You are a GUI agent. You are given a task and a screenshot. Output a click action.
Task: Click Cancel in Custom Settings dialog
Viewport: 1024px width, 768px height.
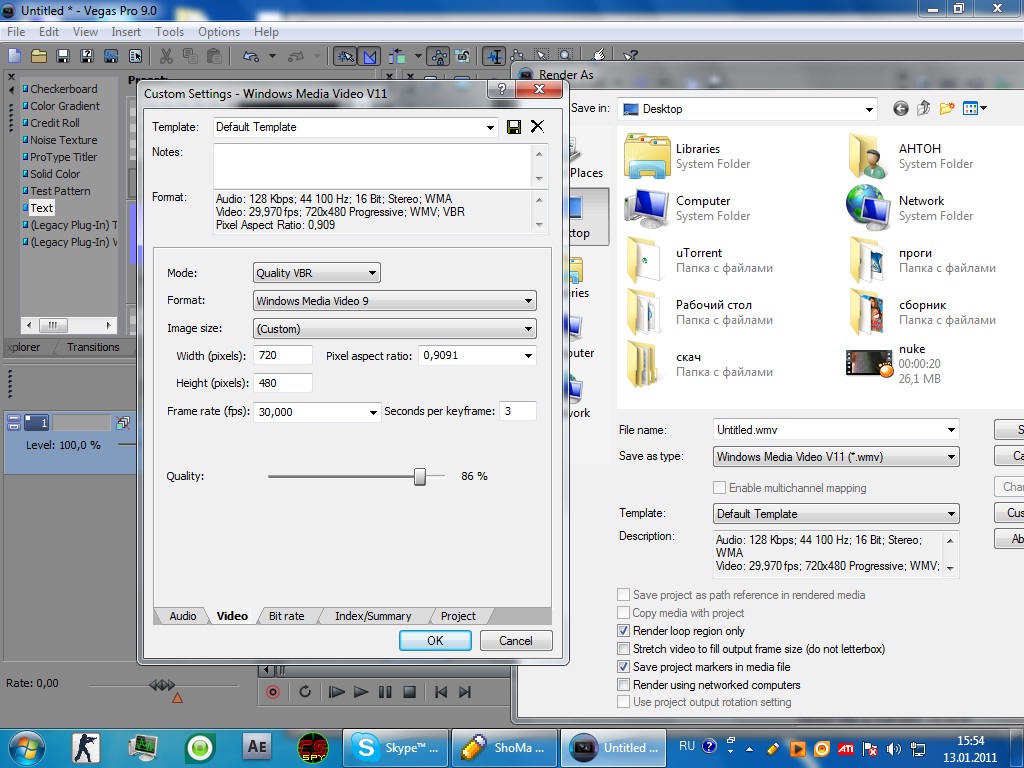click(516, 641)
